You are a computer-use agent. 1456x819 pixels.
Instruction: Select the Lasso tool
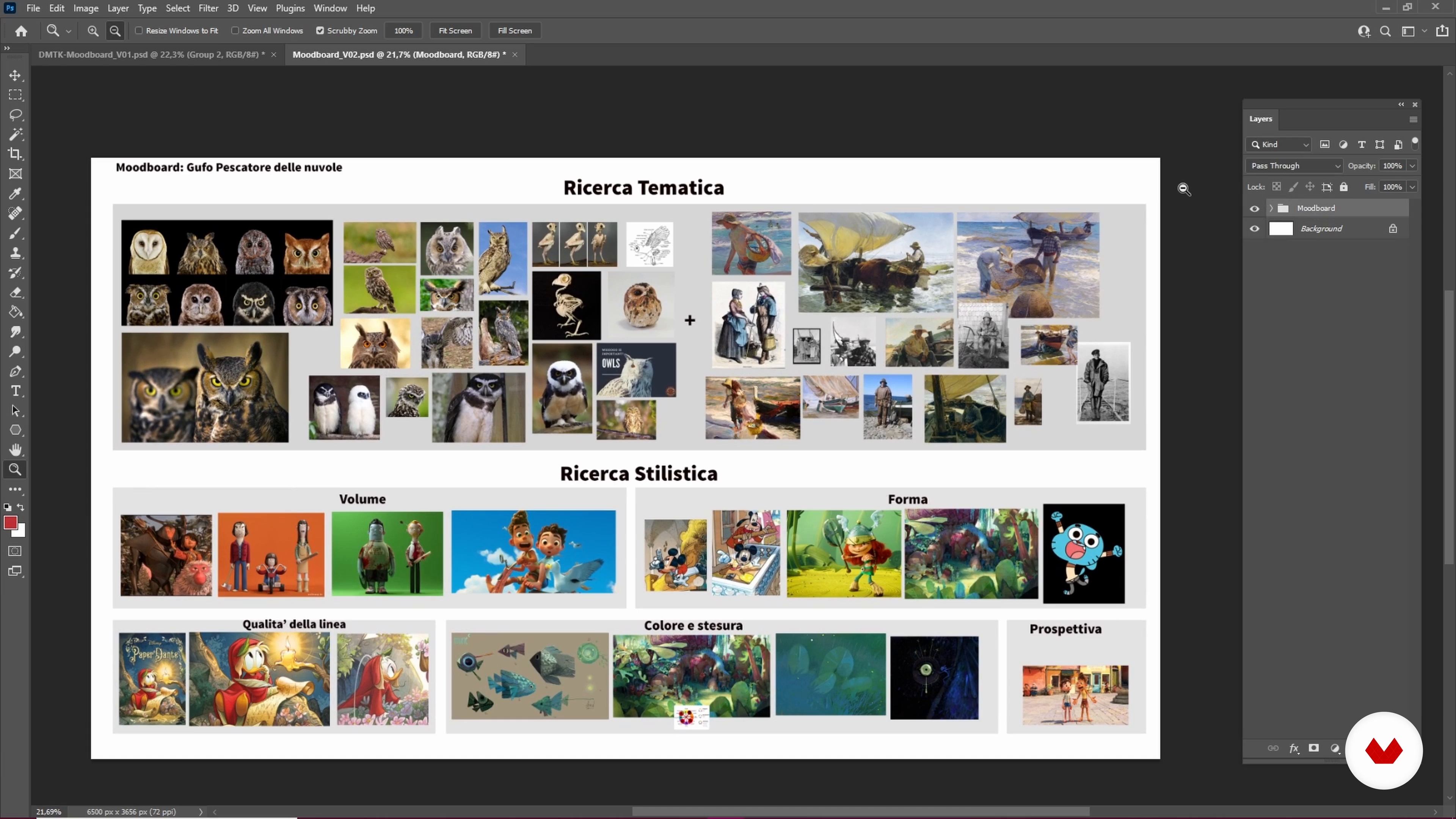[x=15, y=115]
